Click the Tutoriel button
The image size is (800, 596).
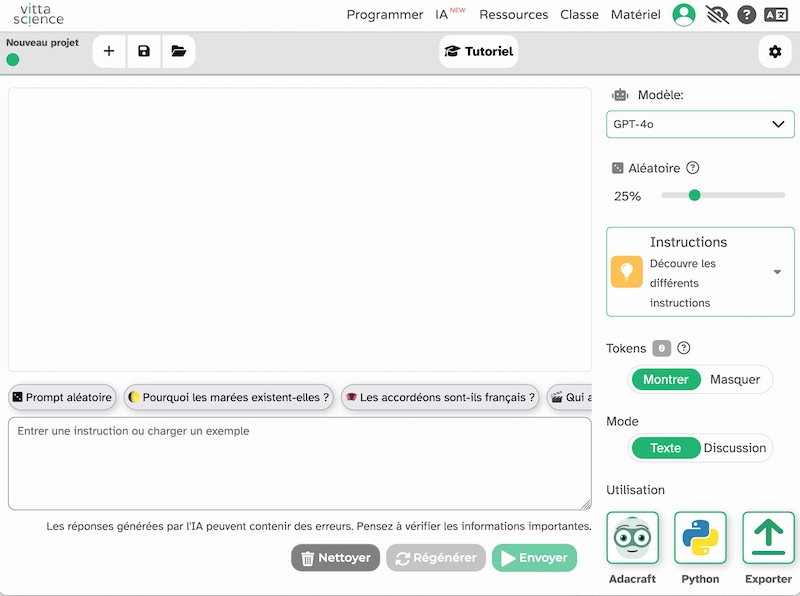click(x=479, y=51)
